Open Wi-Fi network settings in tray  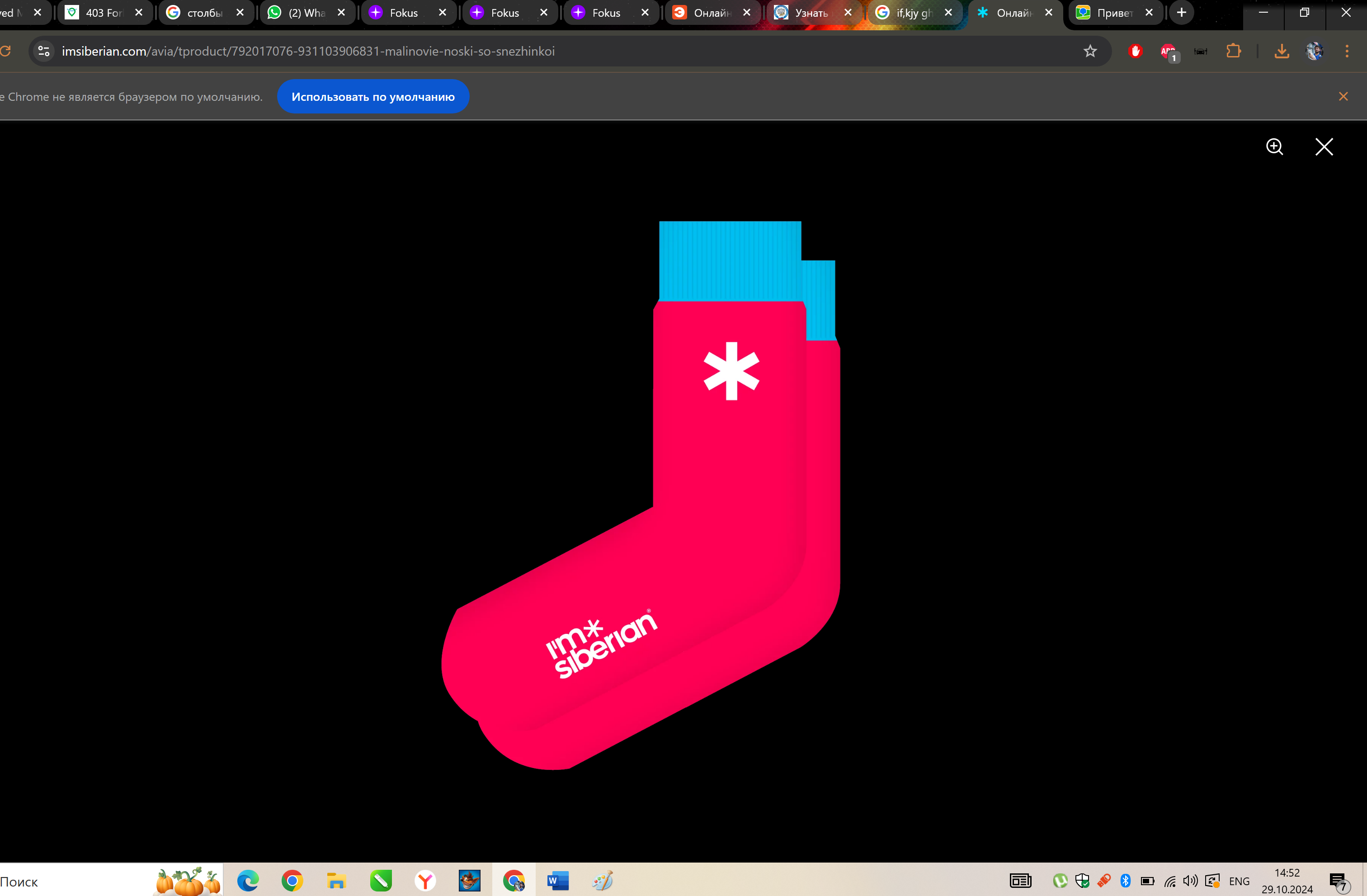pyautogui.click(x=1170, y=881)
